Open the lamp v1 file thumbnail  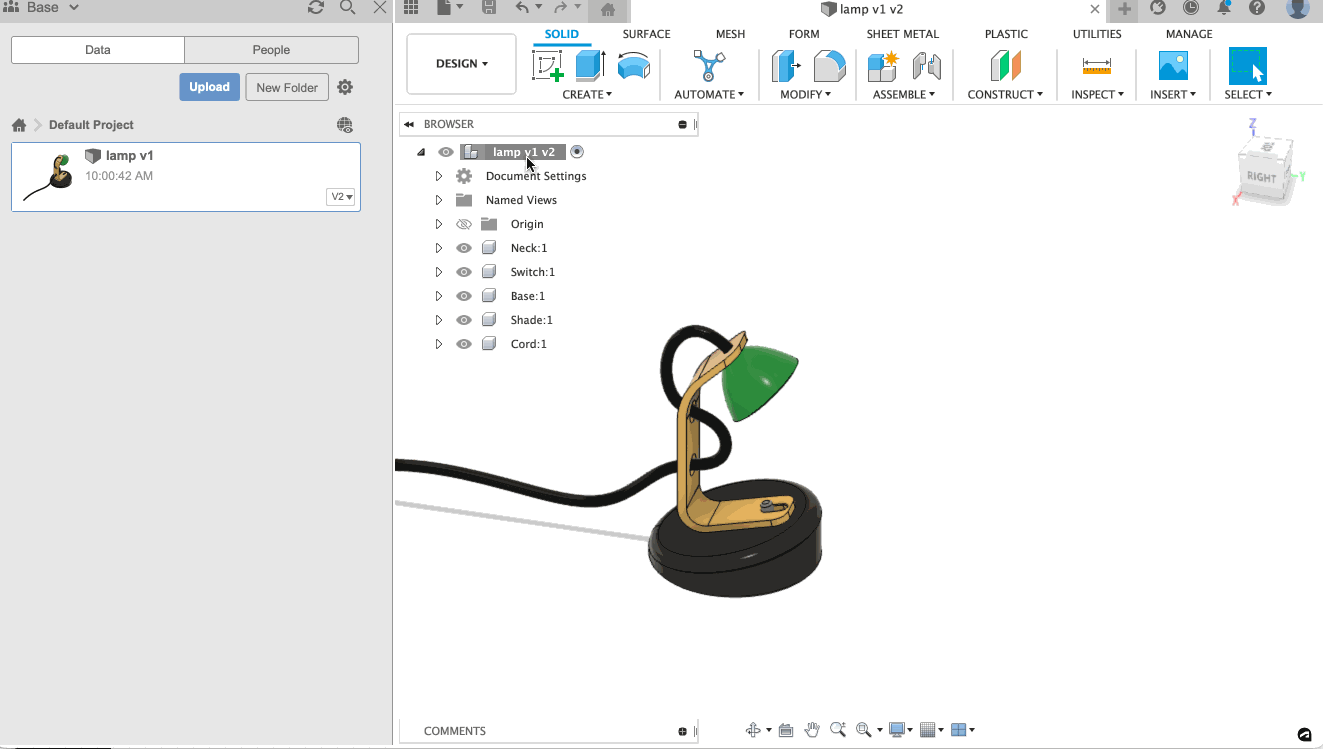pos(50,176)
